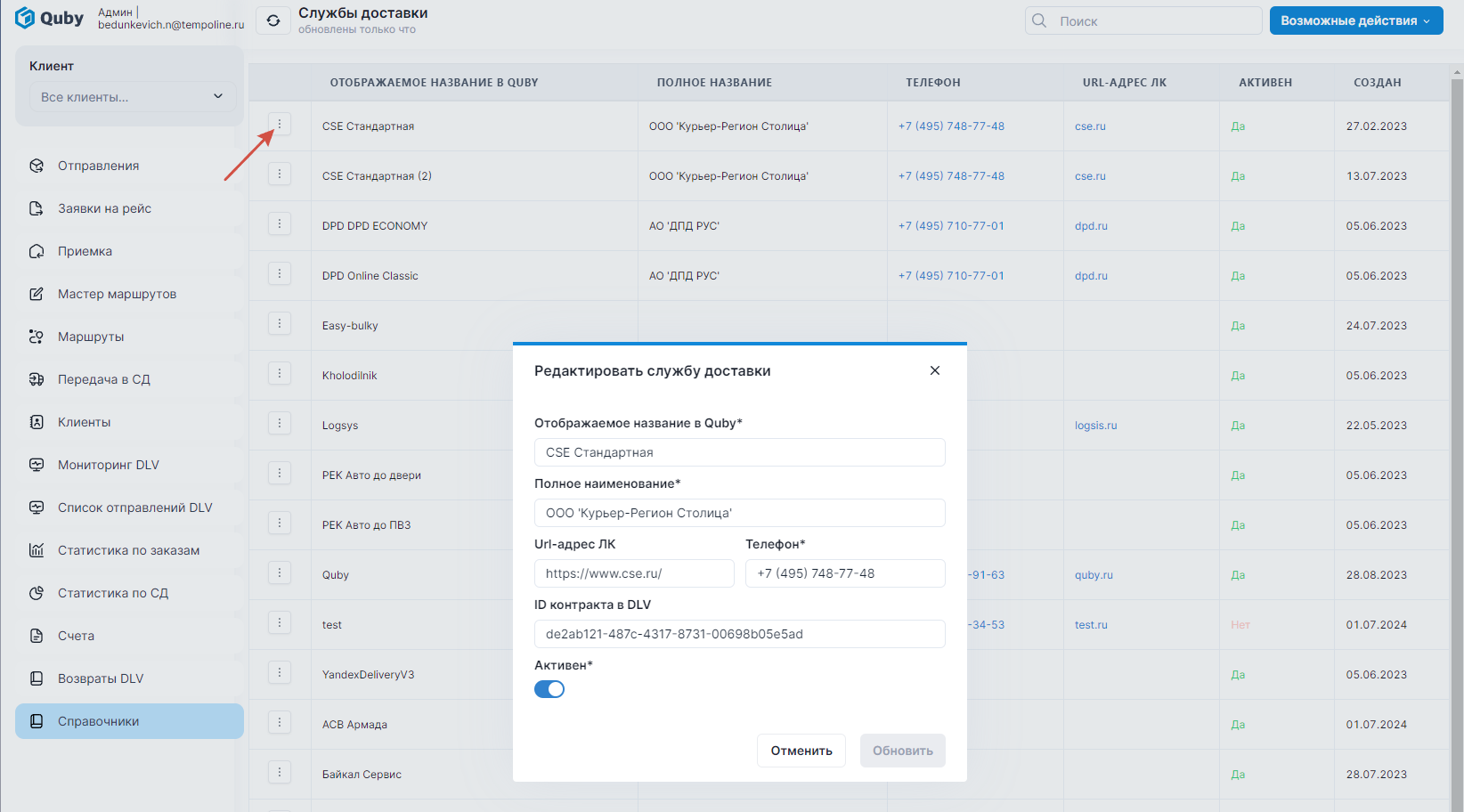Edit Url-адрес ЛК field
Viewport: 1464px width, 812px height.
[x=634, y=573]
